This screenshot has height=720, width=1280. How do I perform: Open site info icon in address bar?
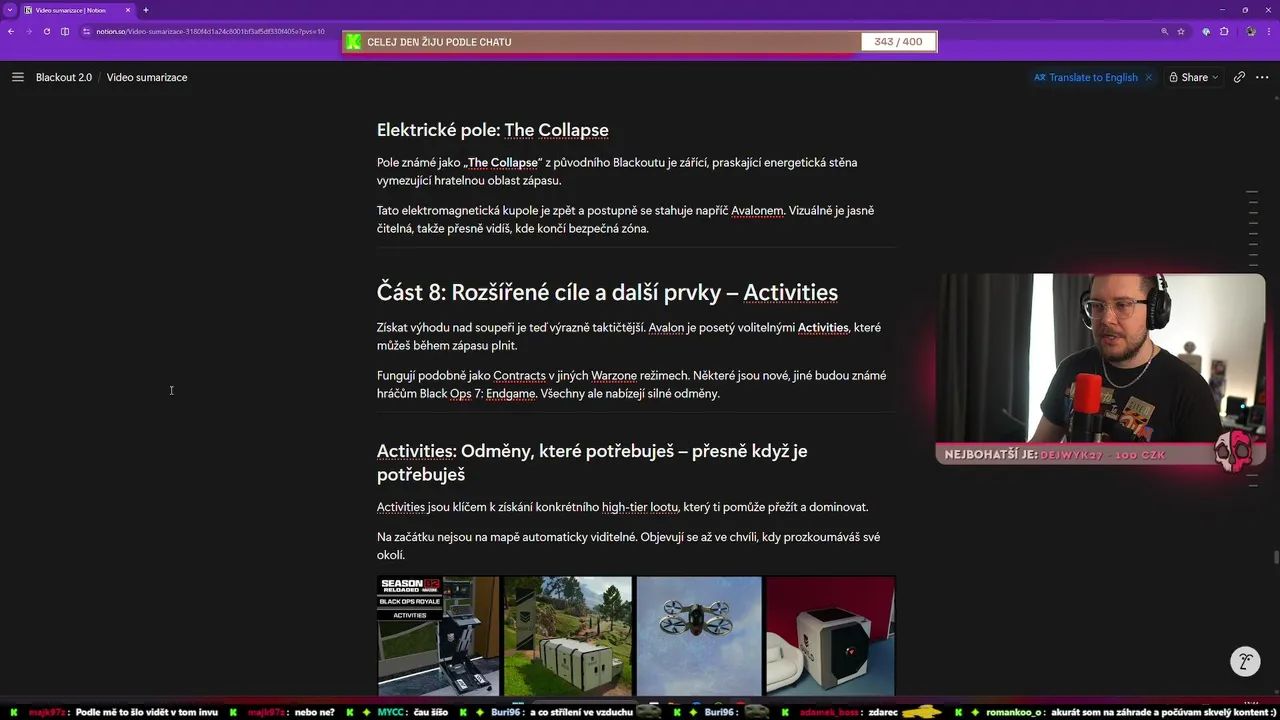pos(87,31)
